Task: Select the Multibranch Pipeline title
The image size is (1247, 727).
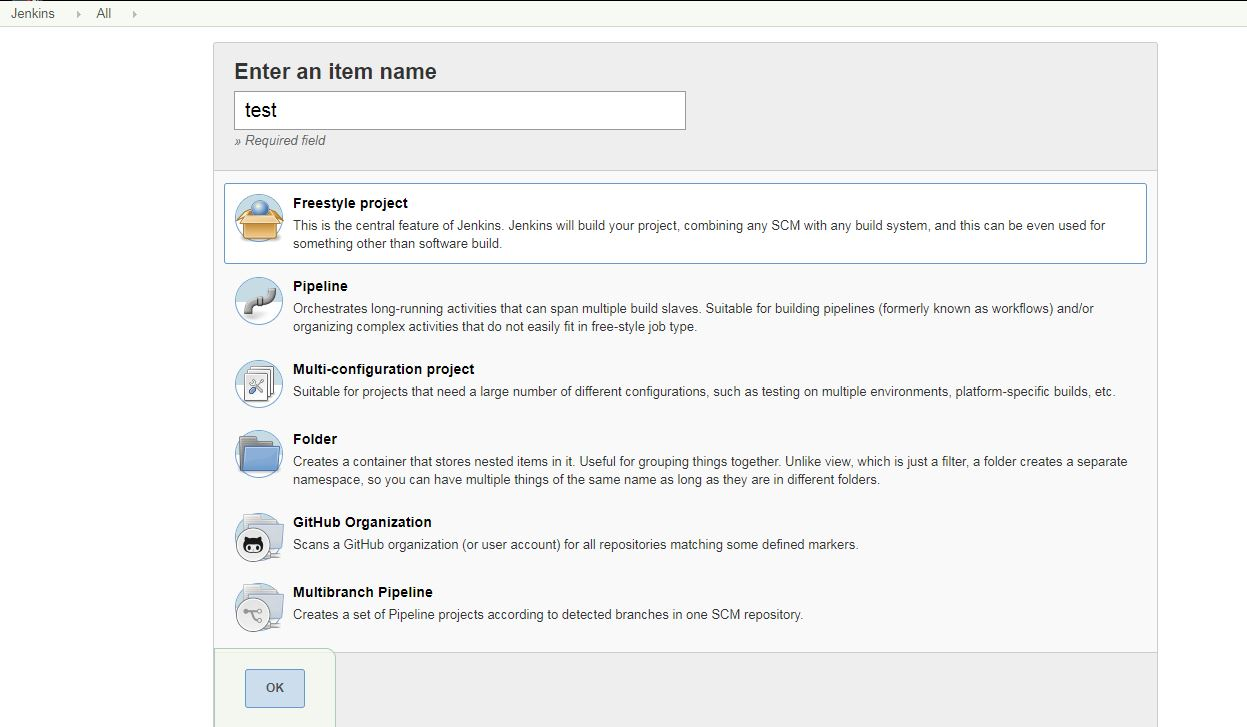Action: pos(363,592)
